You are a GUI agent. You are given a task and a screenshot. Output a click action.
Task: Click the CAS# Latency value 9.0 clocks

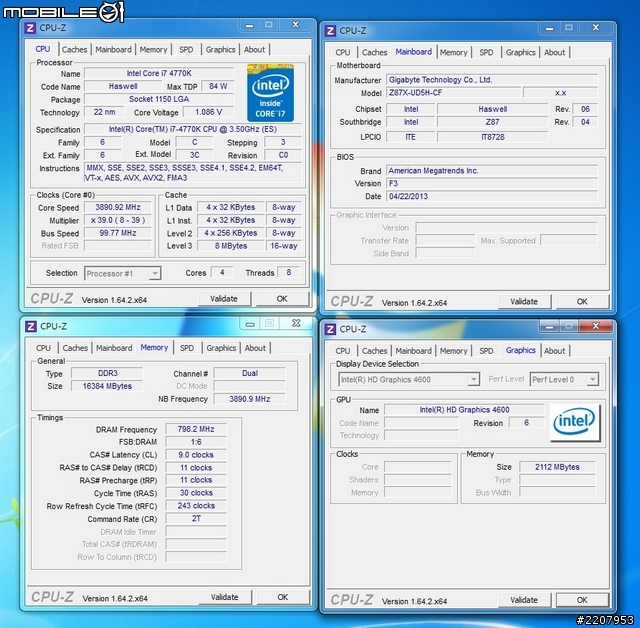tap(196, 455)
